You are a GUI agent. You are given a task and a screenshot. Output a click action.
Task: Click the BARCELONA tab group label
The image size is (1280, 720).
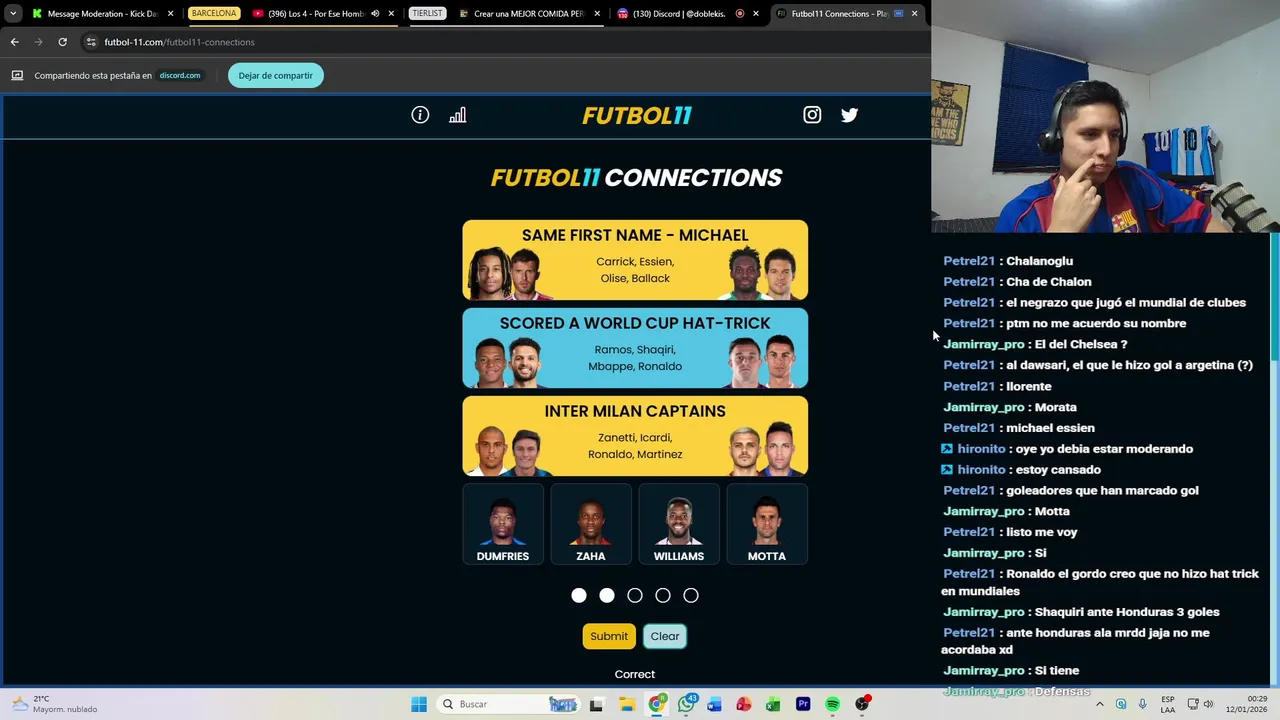pos(214,14)
